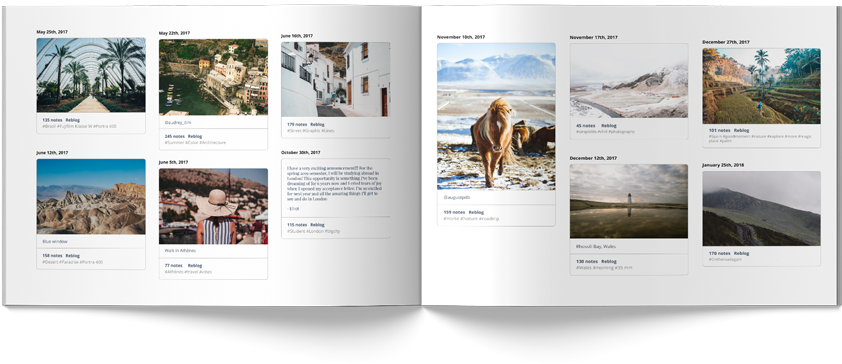Select the lighthouse at Wales photo
Viewport: 842px width, 364px height.
[629, 201]
